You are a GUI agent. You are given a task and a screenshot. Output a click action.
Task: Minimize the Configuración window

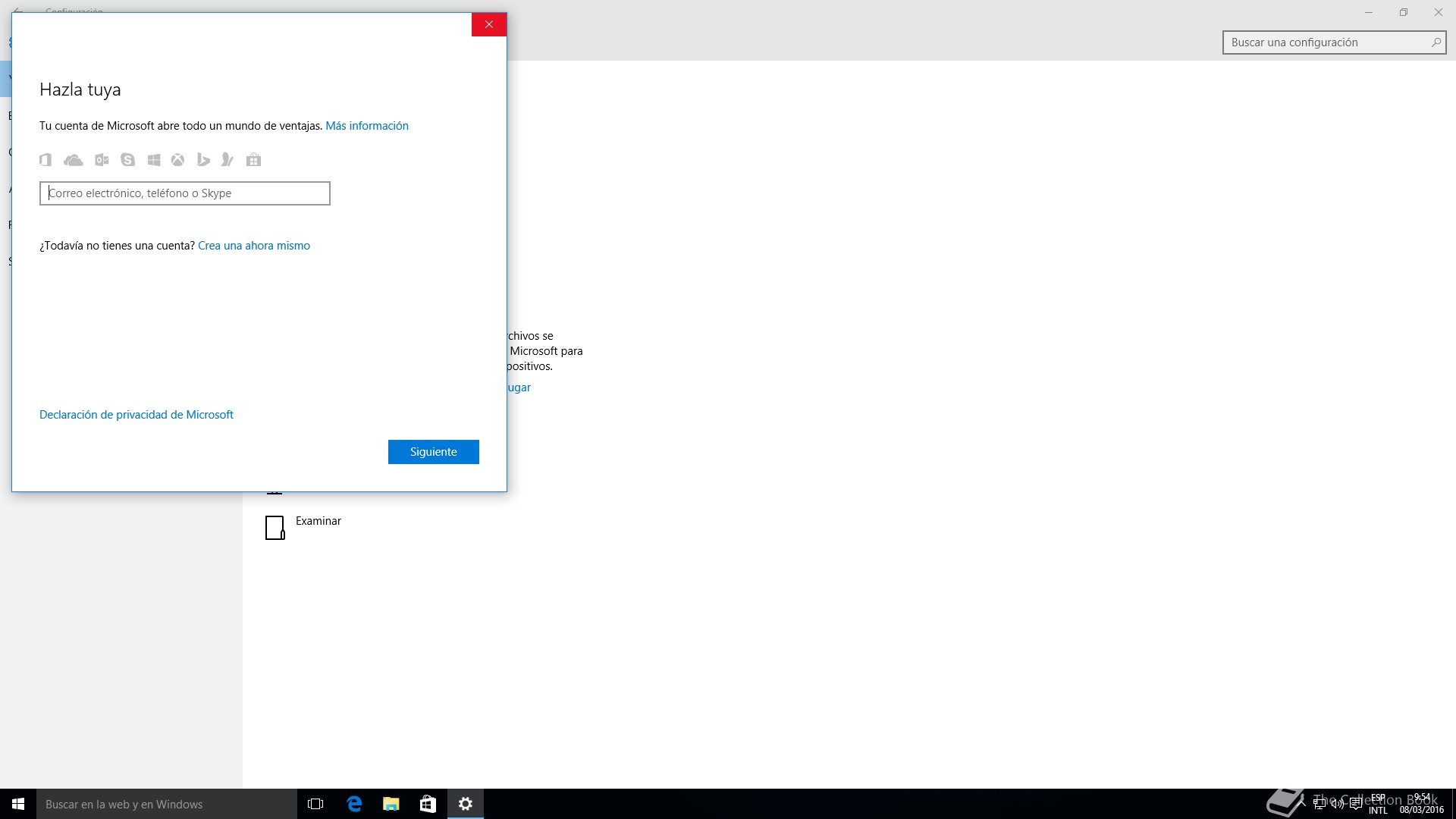point(1369,12)
